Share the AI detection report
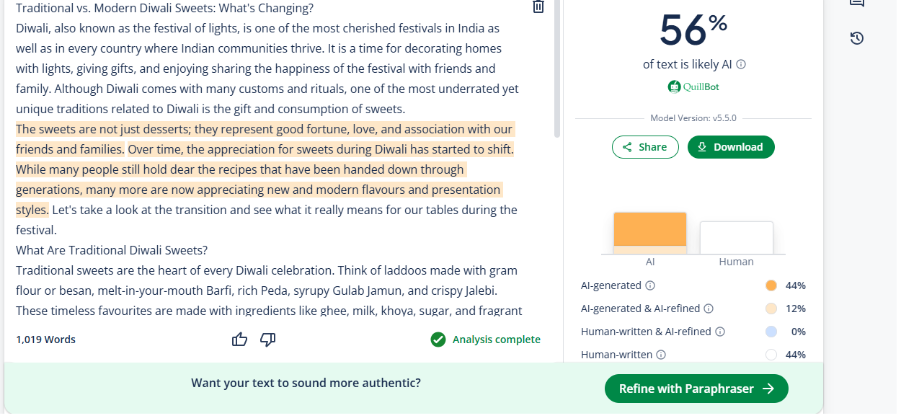 [645, 147]
